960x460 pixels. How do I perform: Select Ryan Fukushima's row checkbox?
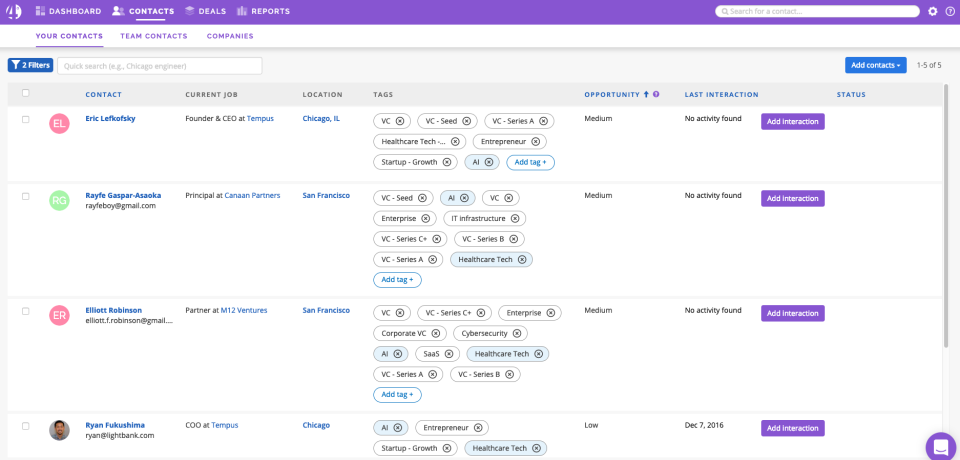tap(26, 426)
